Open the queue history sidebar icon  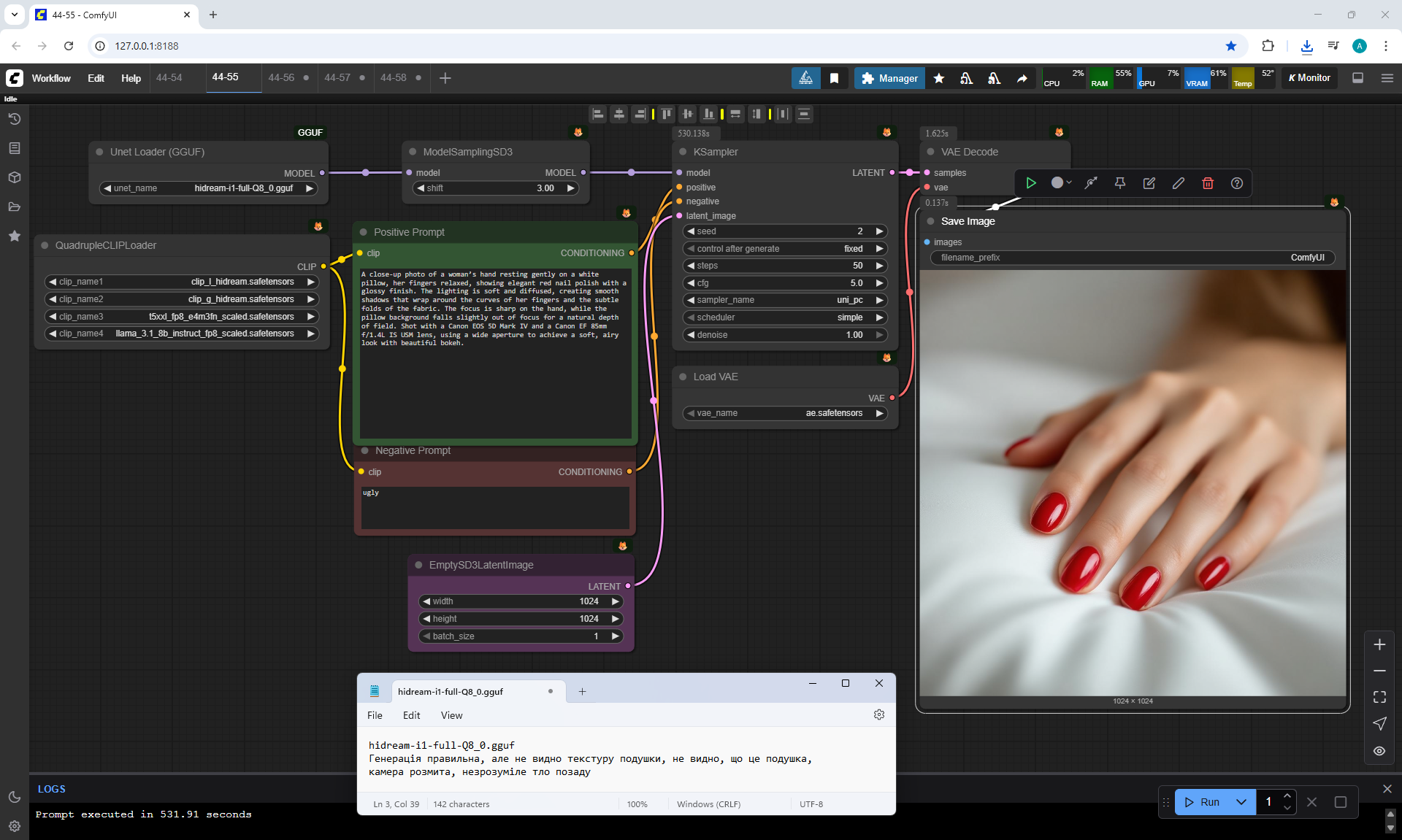[14, 119]
